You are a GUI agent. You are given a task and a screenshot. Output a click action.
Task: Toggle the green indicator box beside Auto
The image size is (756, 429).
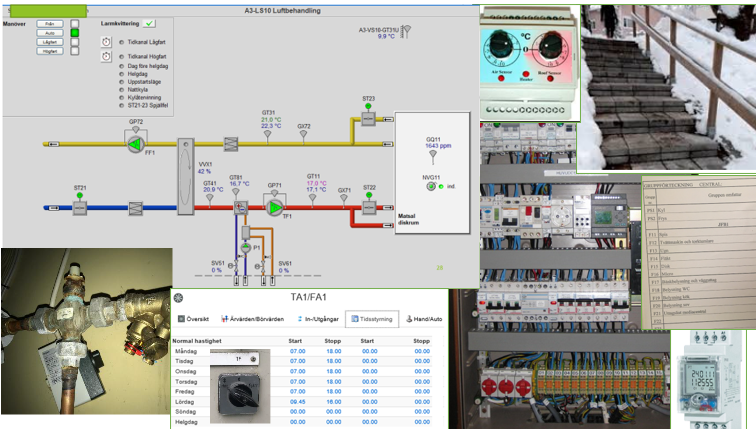(75, 33)
